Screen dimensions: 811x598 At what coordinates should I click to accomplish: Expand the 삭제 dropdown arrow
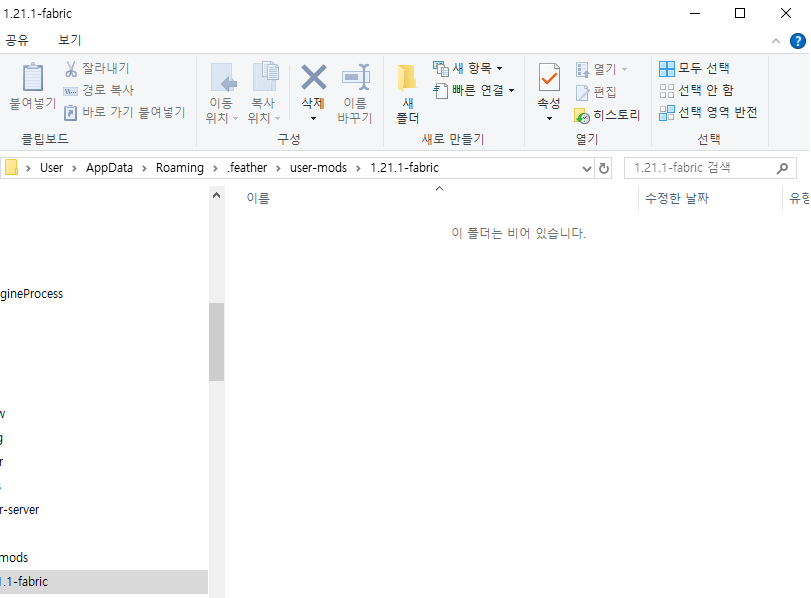coord(313,118)
